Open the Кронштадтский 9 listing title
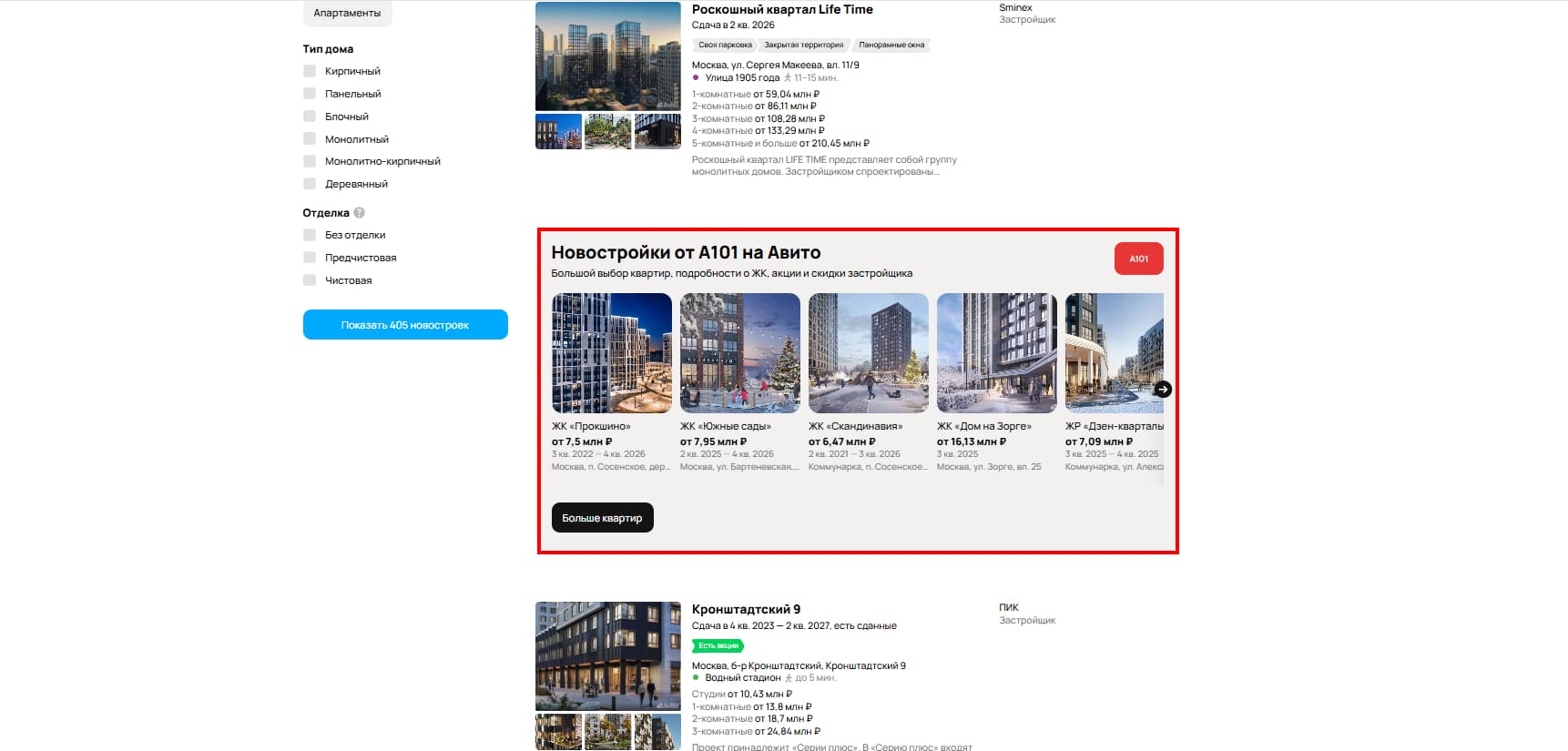 (x=746, y=609)
